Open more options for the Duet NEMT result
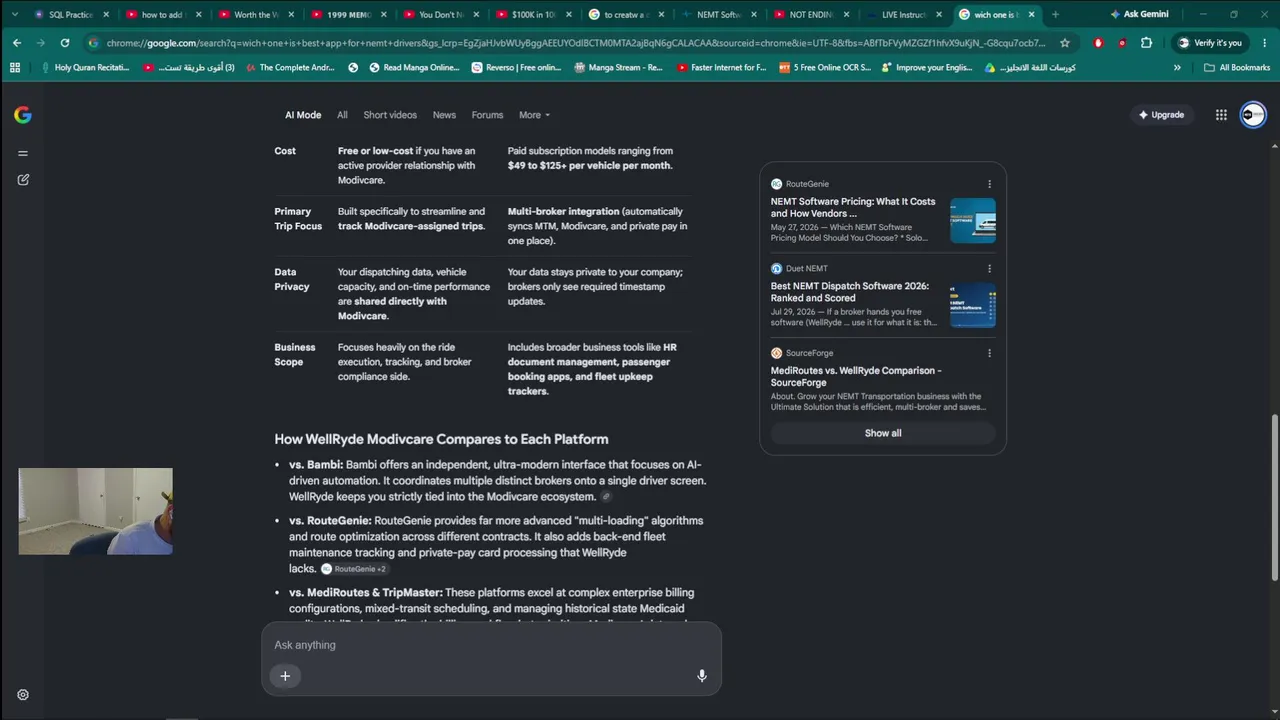The height and width of the screenshot is (720, 1280). coord(989,269)
